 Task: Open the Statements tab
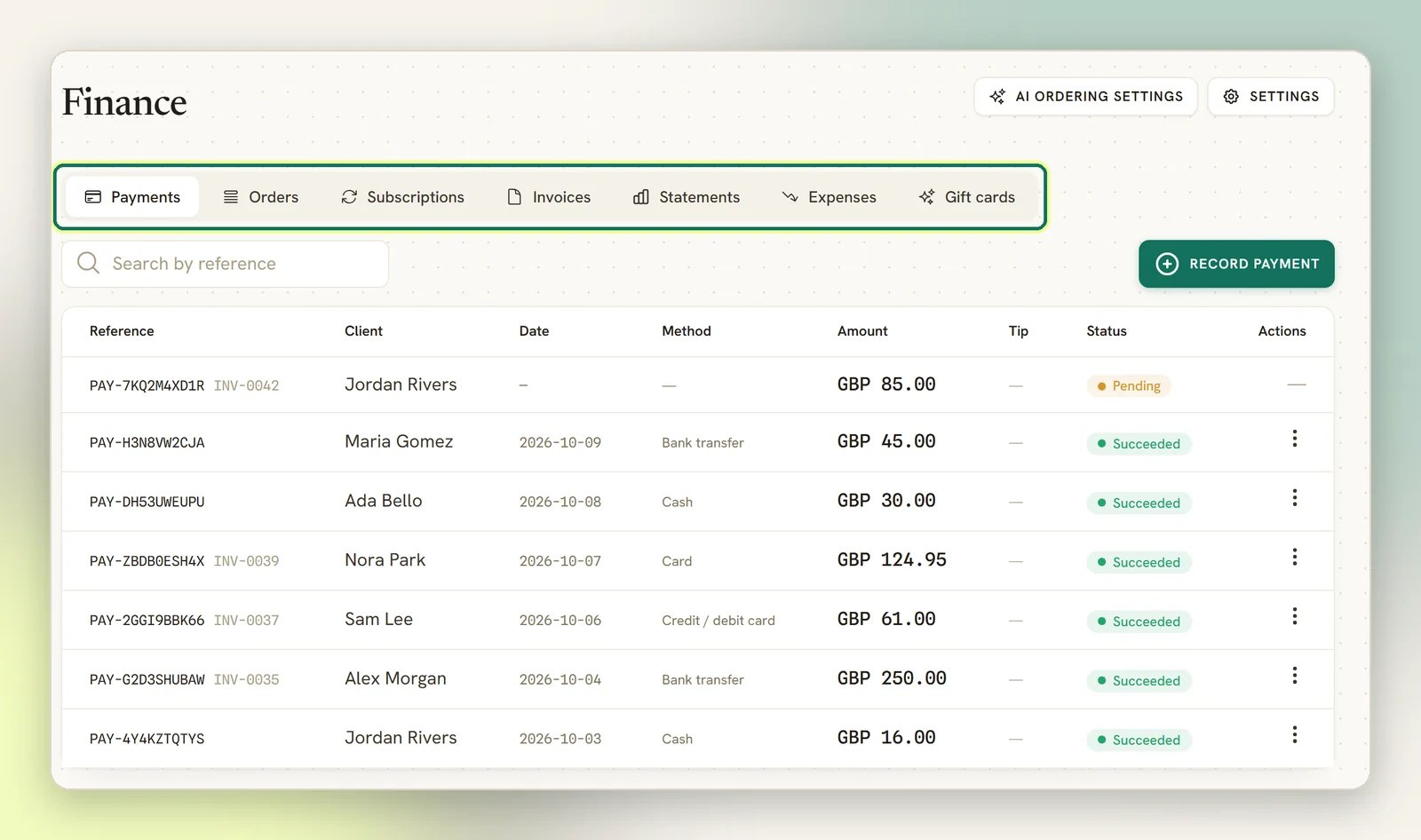click(x=687, y=197)
